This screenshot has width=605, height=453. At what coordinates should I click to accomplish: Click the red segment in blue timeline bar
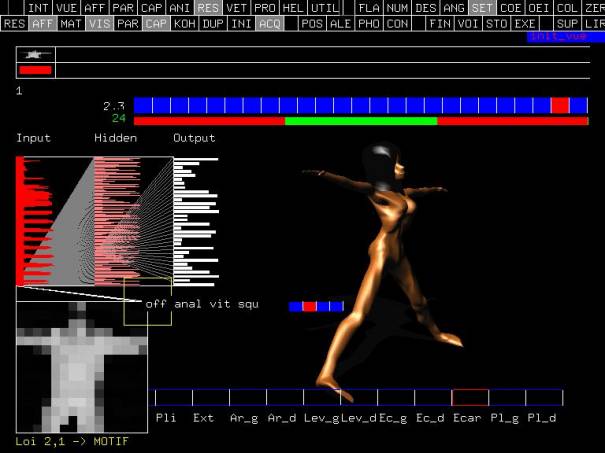point(559,105)
